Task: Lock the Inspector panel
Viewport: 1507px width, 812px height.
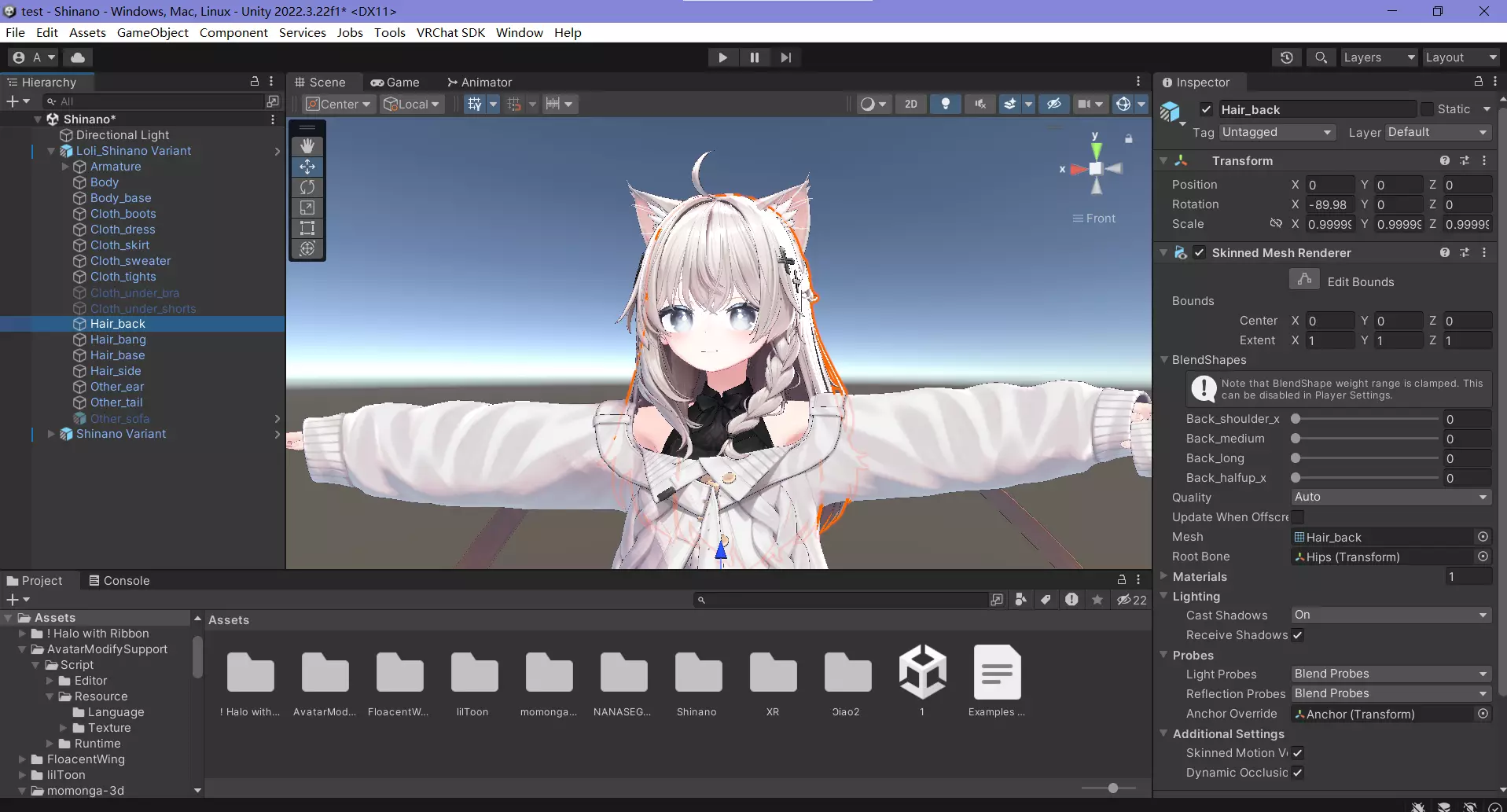Action: pyautogui.click(x=1478, y=82)
